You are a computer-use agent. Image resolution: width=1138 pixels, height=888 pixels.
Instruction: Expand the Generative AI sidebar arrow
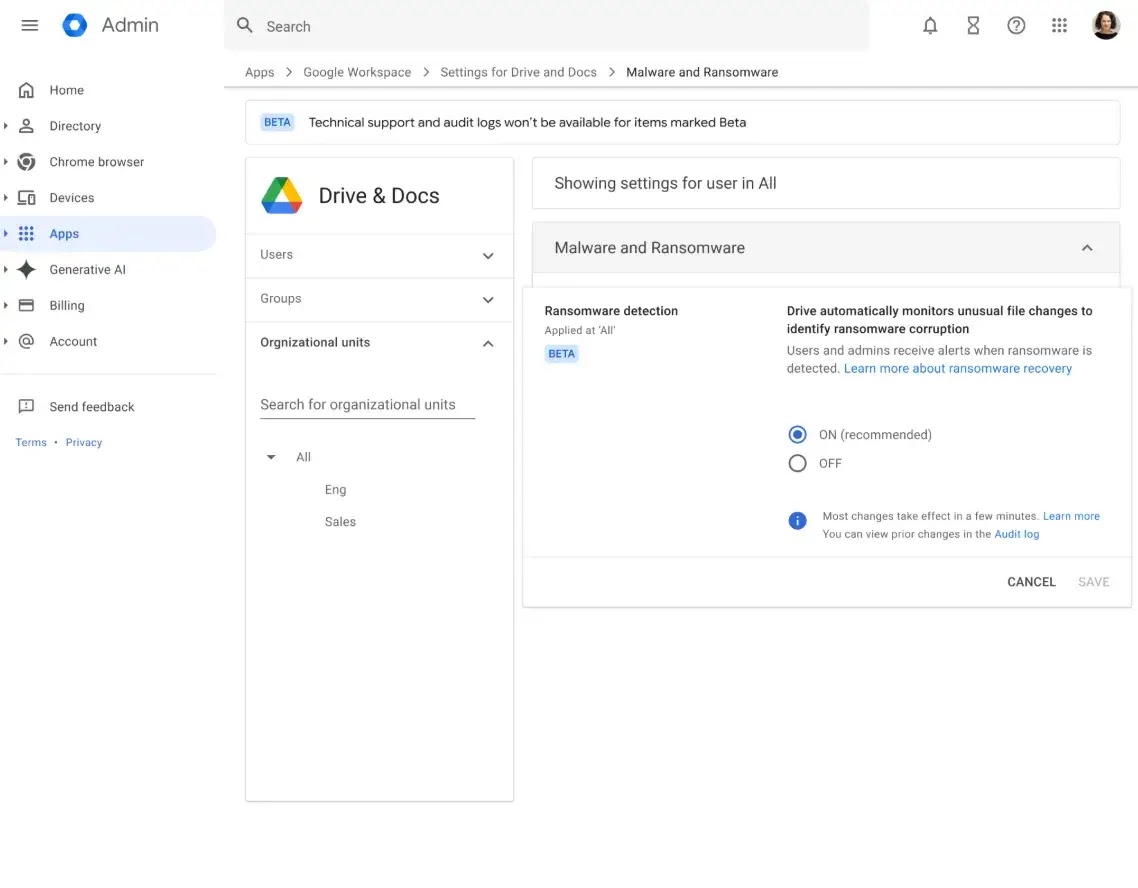pyautogui.click(x=6, y=269)
